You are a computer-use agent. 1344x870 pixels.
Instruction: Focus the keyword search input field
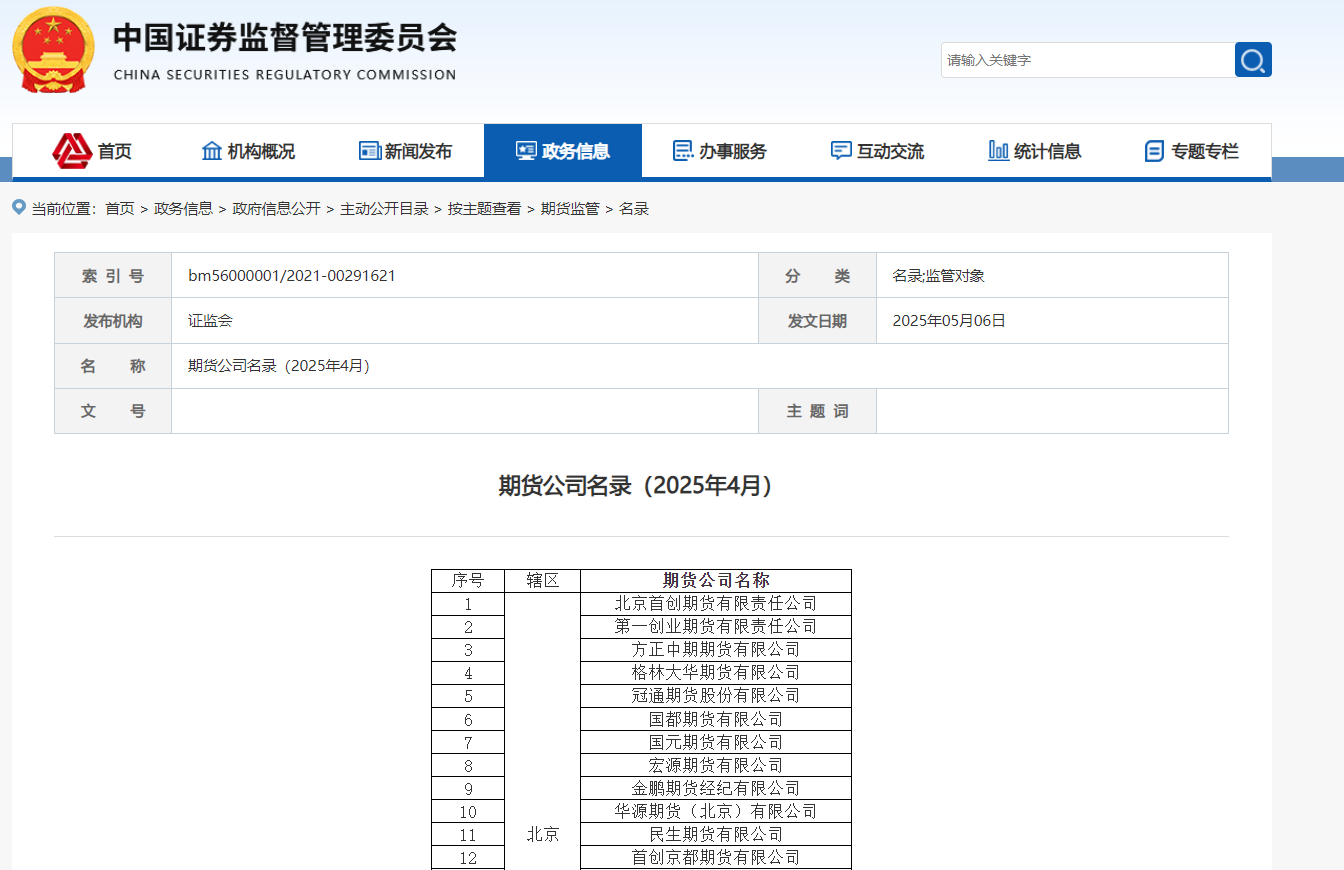tap(1088, 60)
